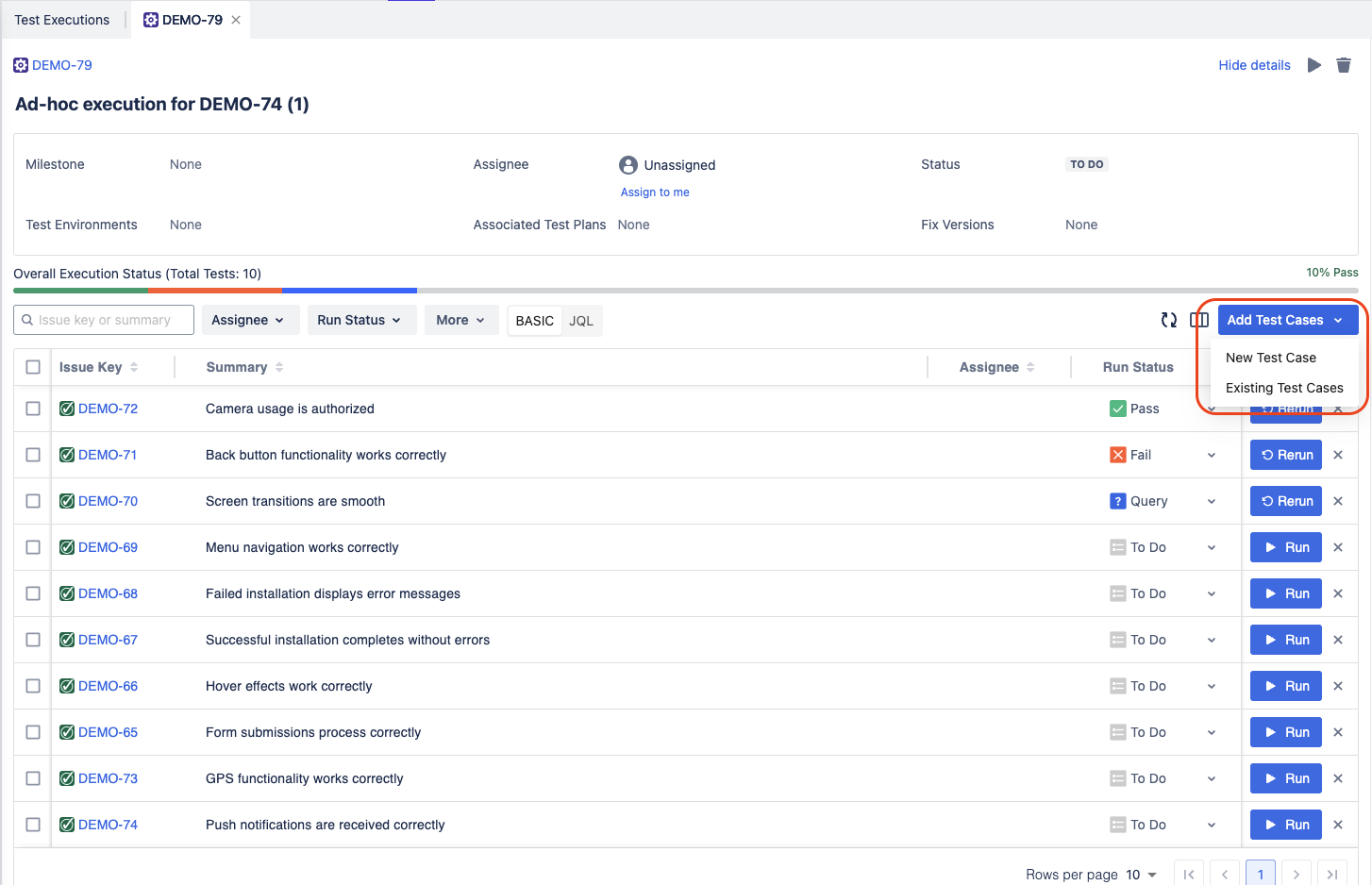Click the refresh sync icon in toolbar

(x=1169, y=320)
